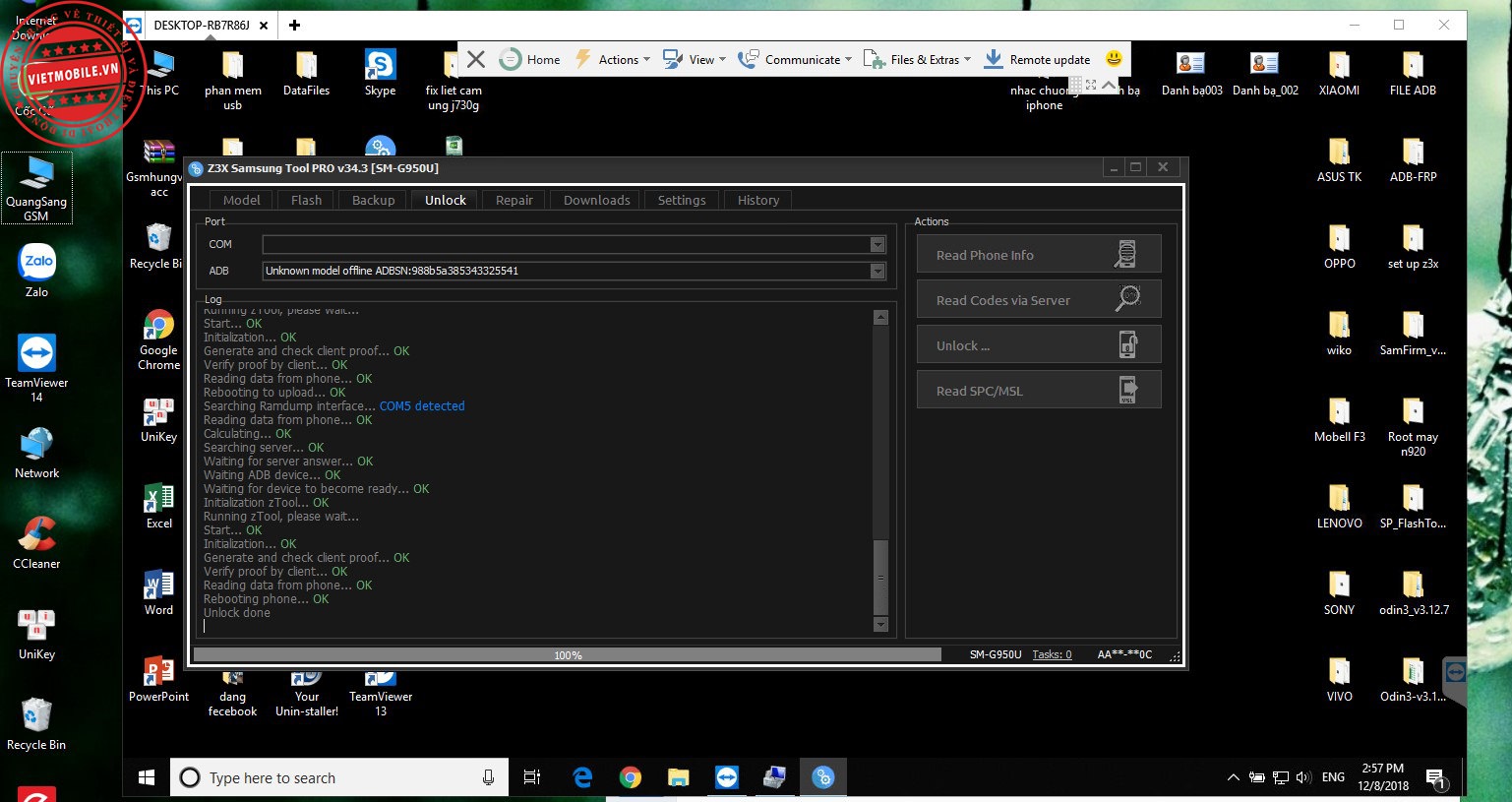
Task: Click Read Codes via Server button
Action: 1039,299
